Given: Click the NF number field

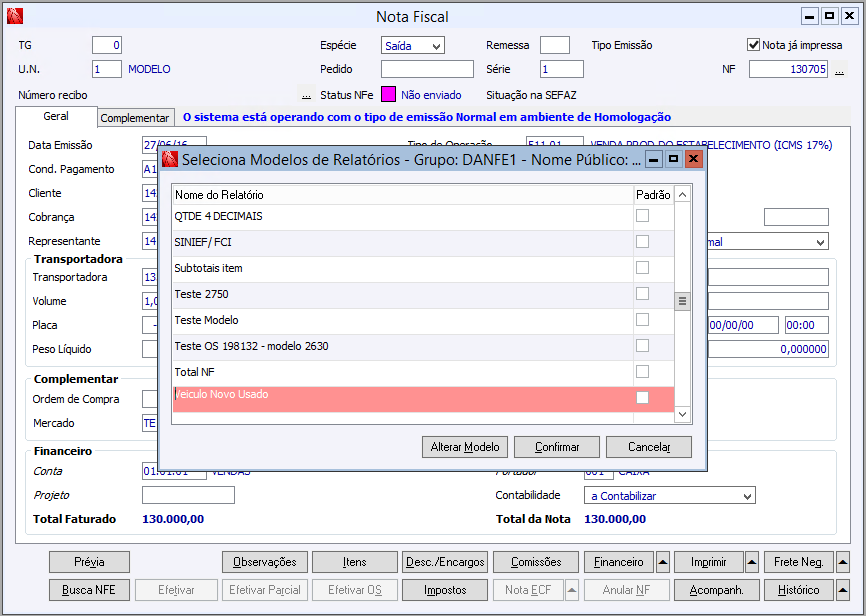Looking at the screenshot, I should pyautogui.click(x=788, y=69).
